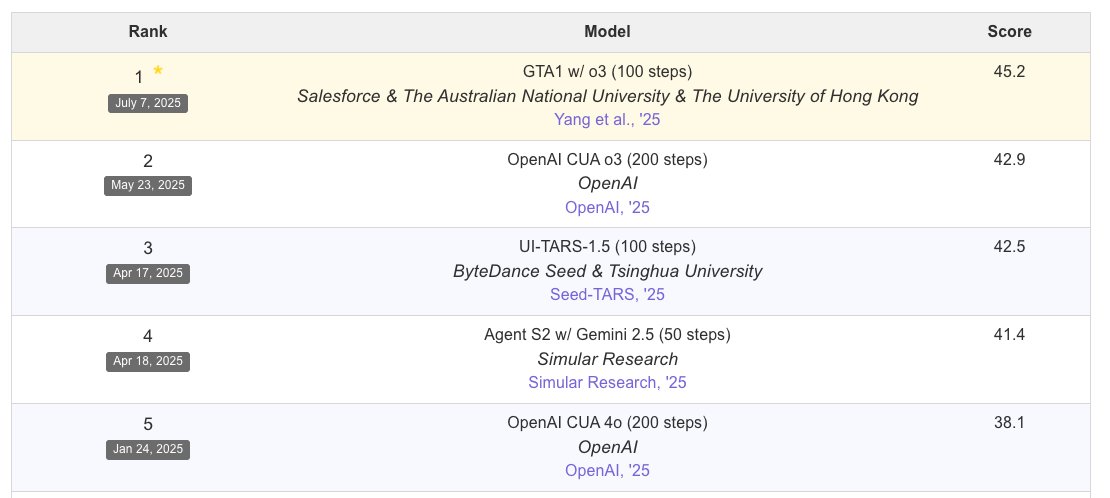The width and height of the screenshot is (1110, 498).
Task: Click the Salesforce & Australian National University affiliation
Action: click(x=607, y=96)
